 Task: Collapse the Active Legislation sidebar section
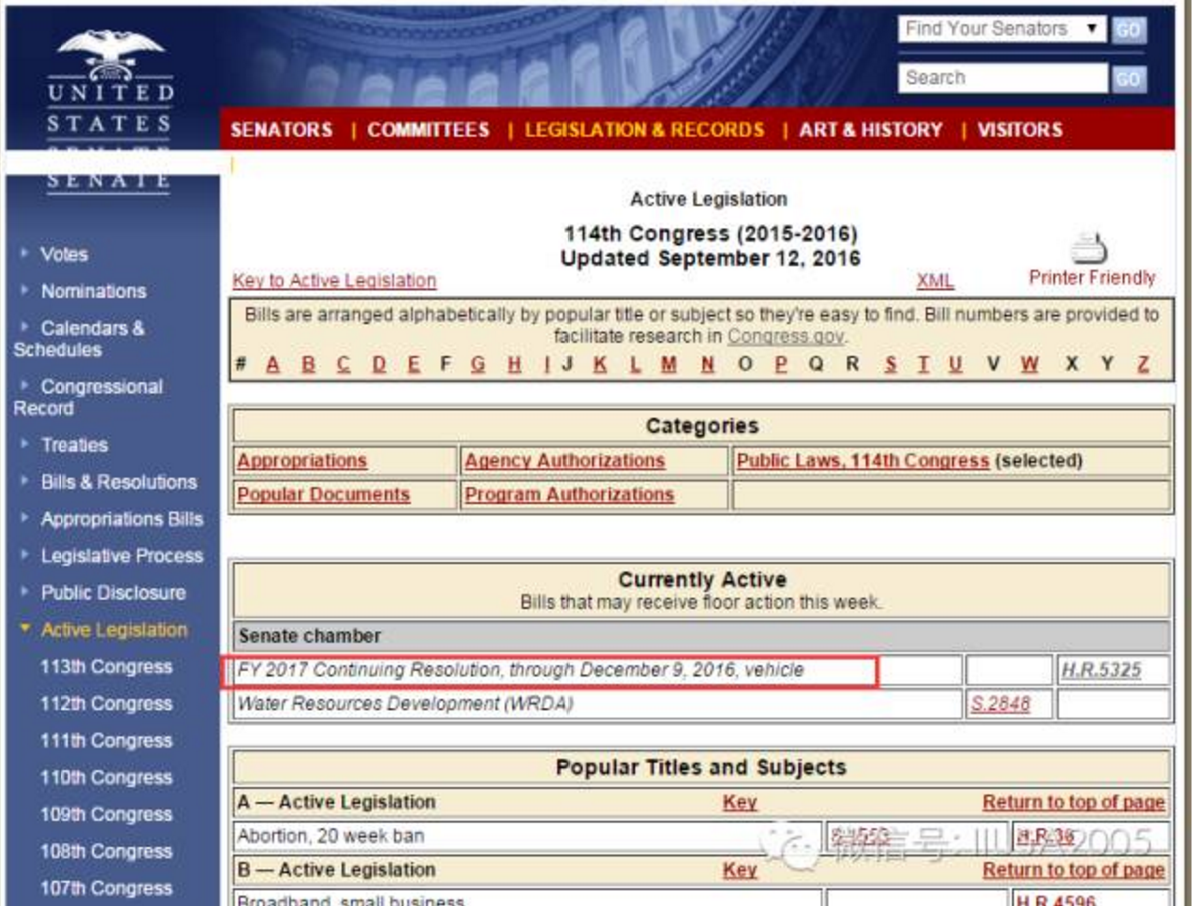click(x=114, y=630)
